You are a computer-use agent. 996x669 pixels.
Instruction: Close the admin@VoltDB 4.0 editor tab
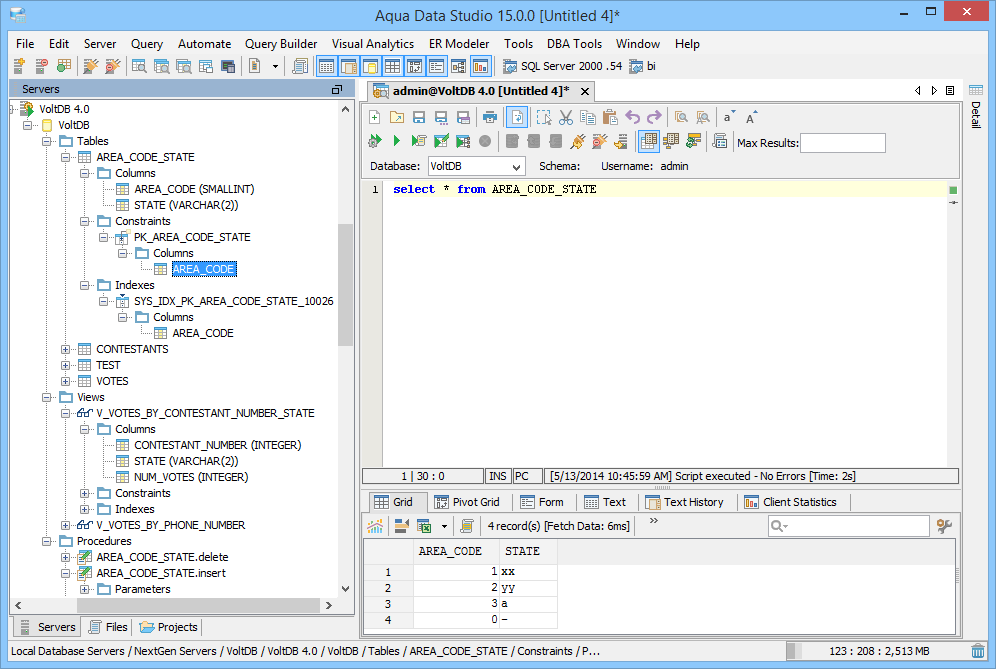click(585, 91)
